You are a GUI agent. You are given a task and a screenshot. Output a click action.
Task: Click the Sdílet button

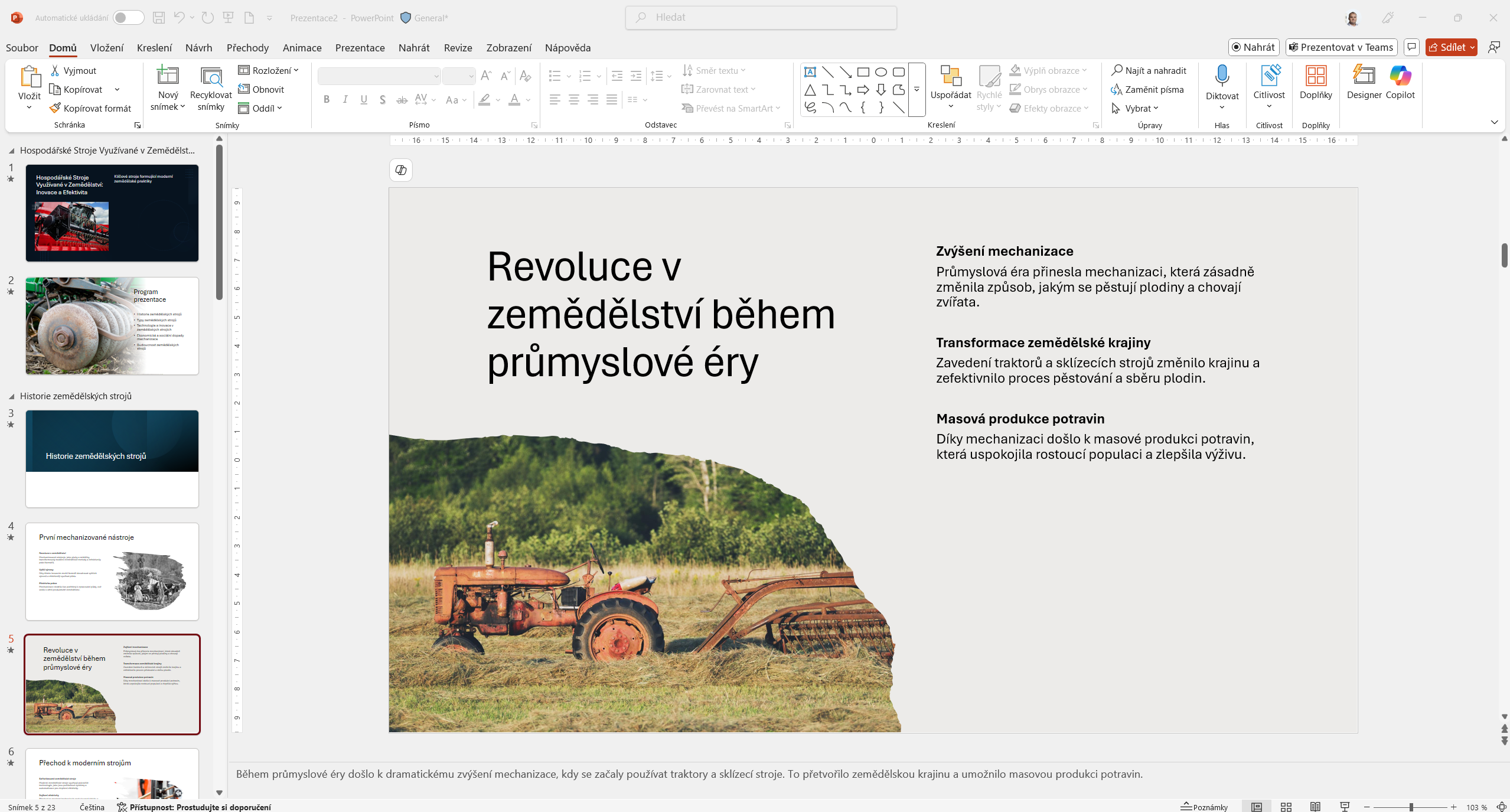pyautogui.click(x=1446, y=47)
